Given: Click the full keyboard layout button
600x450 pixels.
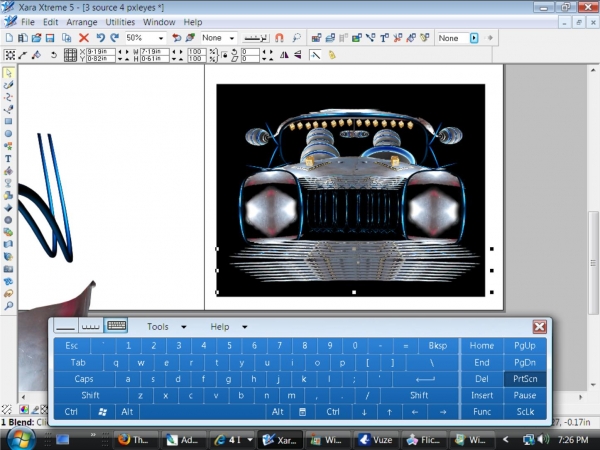Looking at the screenshot, I should pos(116,326).
